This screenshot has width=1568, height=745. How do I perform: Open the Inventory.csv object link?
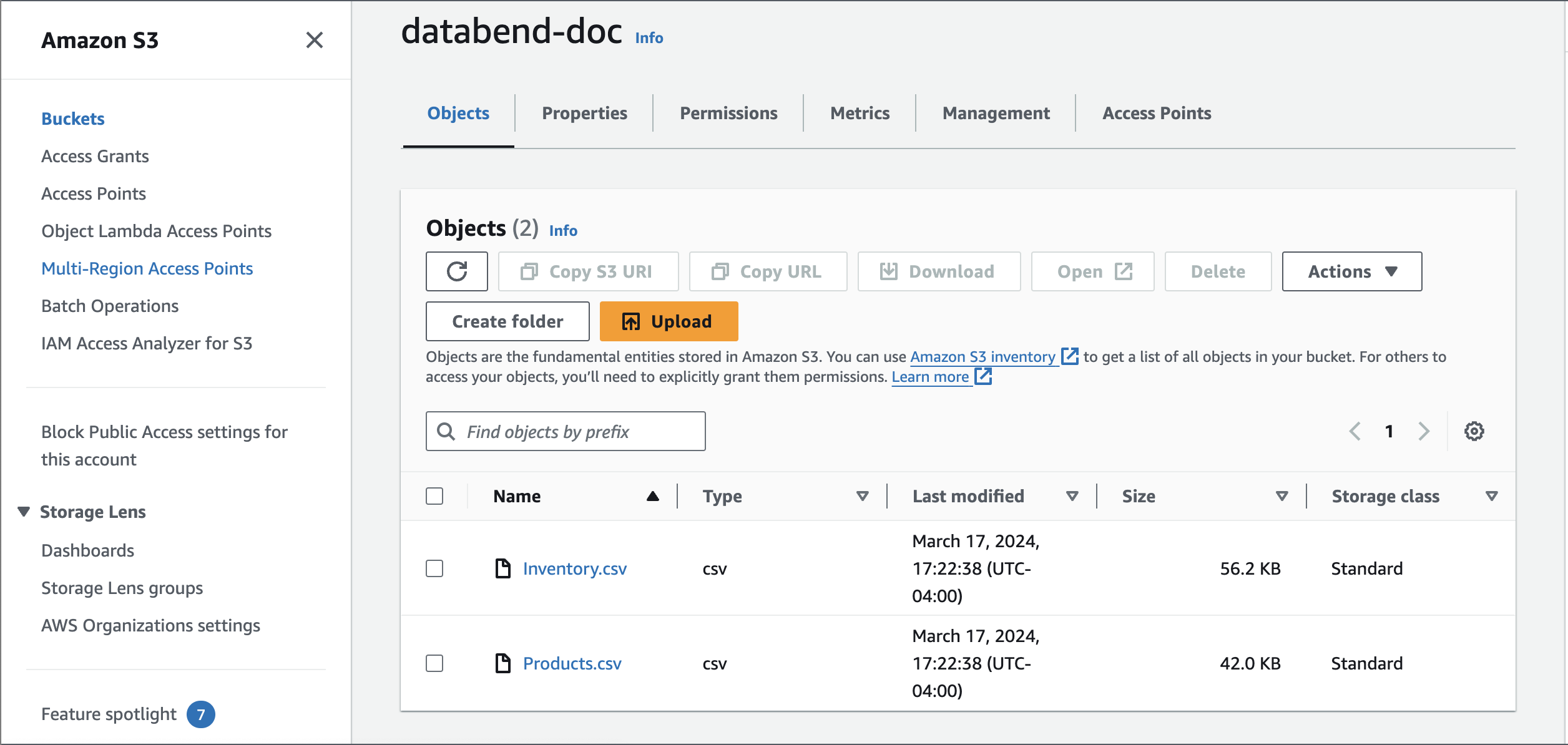pos(574,568)
